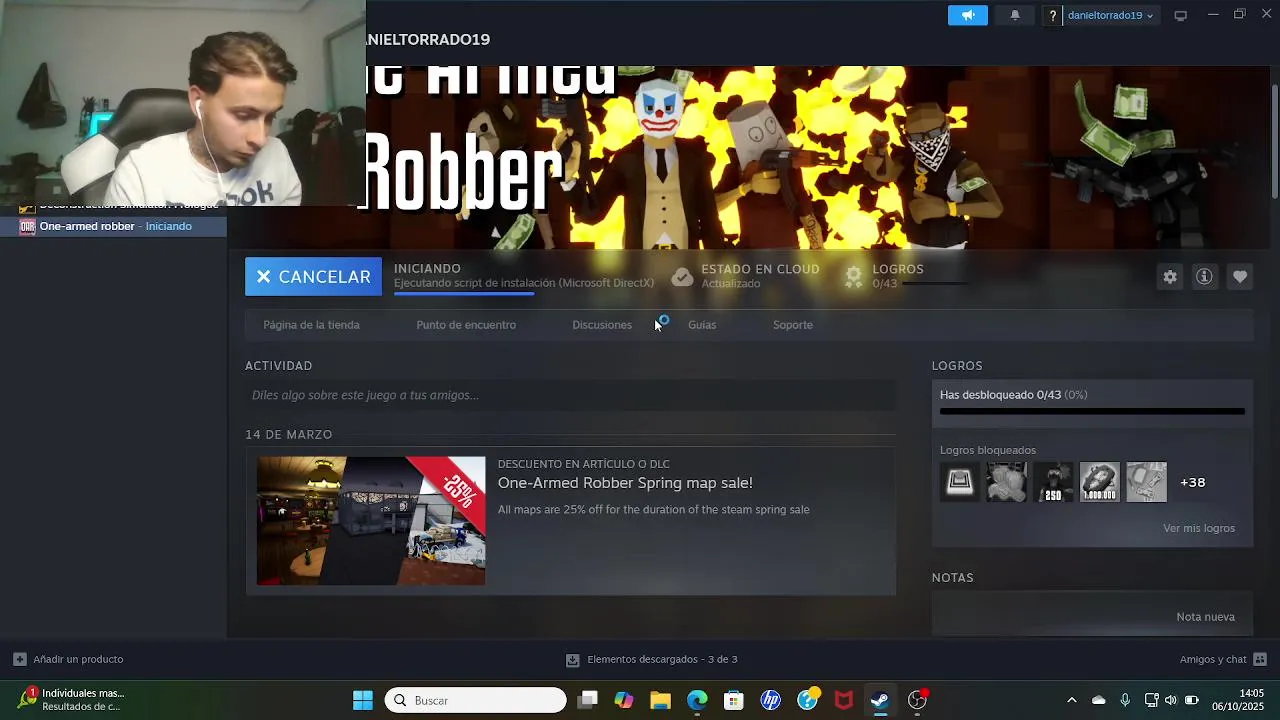
Task: Open Steam help question mark icon
Action: pos(1052,15)
